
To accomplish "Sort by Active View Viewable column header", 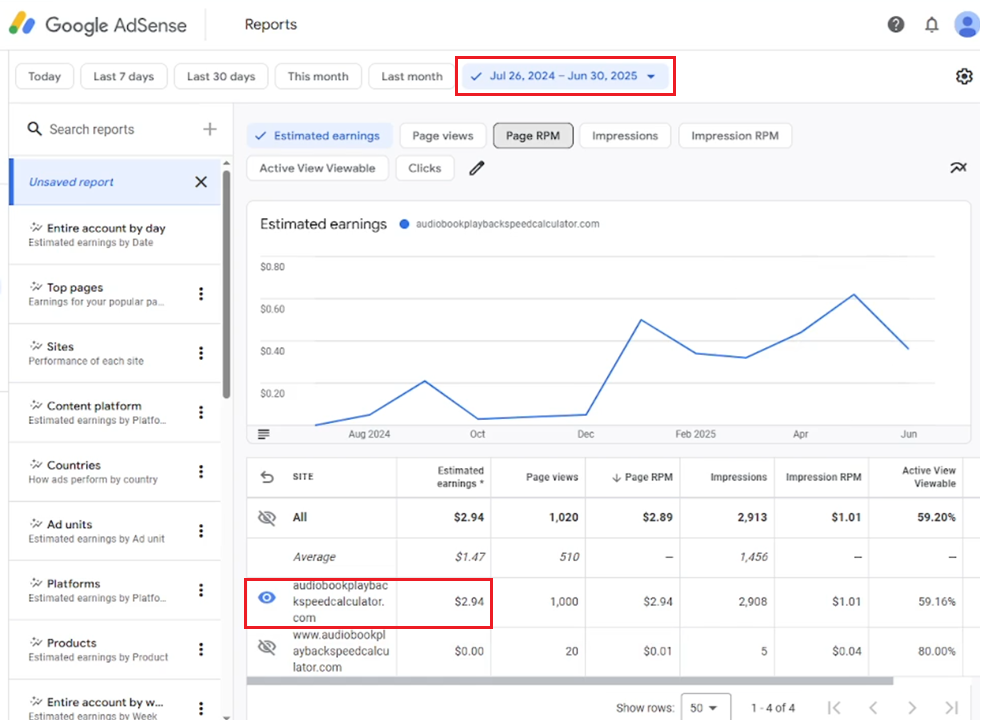I will tap(928, 477).
